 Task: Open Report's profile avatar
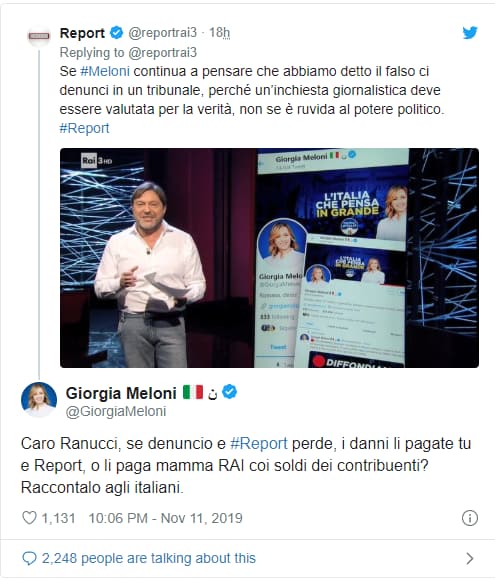[x=39, y=36]
